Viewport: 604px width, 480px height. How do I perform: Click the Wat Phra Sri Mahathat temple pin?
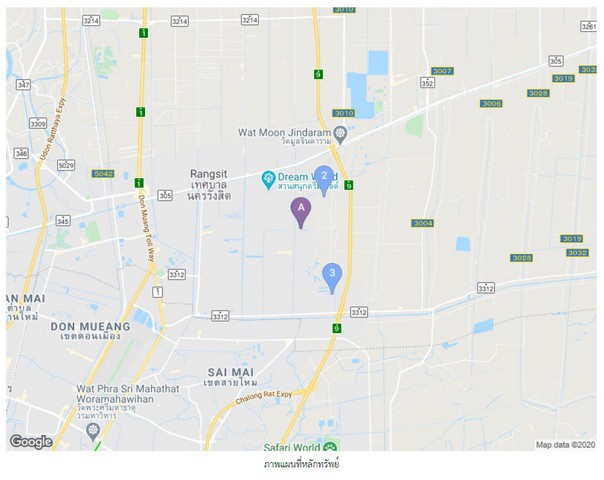(x=93, y=432)
